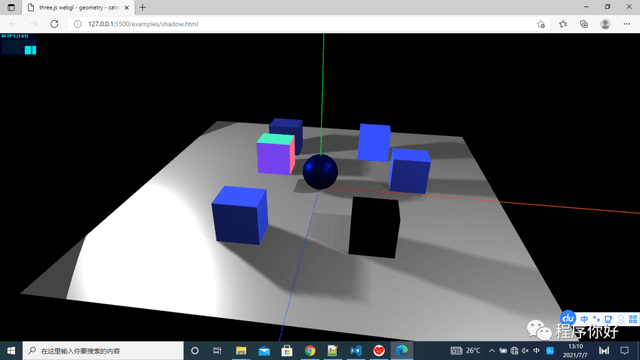Toggle the Chinese input method indicator
This screenshot has height=360, width=640.
[536, 351]
